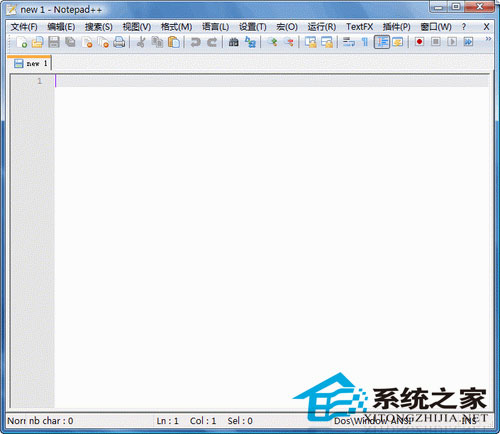Click the nb char : 0 status
500x434 pixels.
[x=51, y=421]
